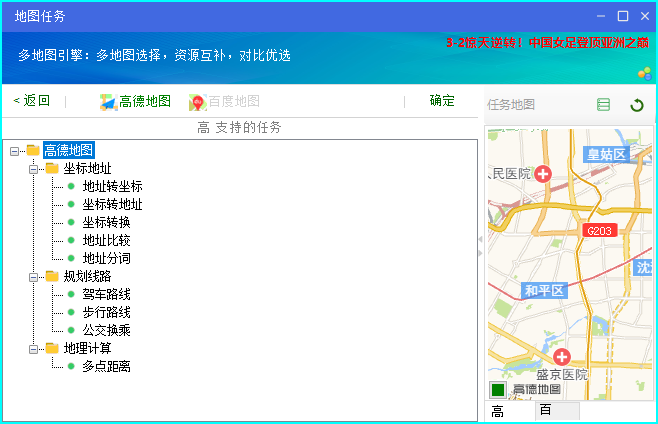The image size is (658, 424).
Task: Click the 地理计算 folder icon
Action: click(x=52, y=348)
